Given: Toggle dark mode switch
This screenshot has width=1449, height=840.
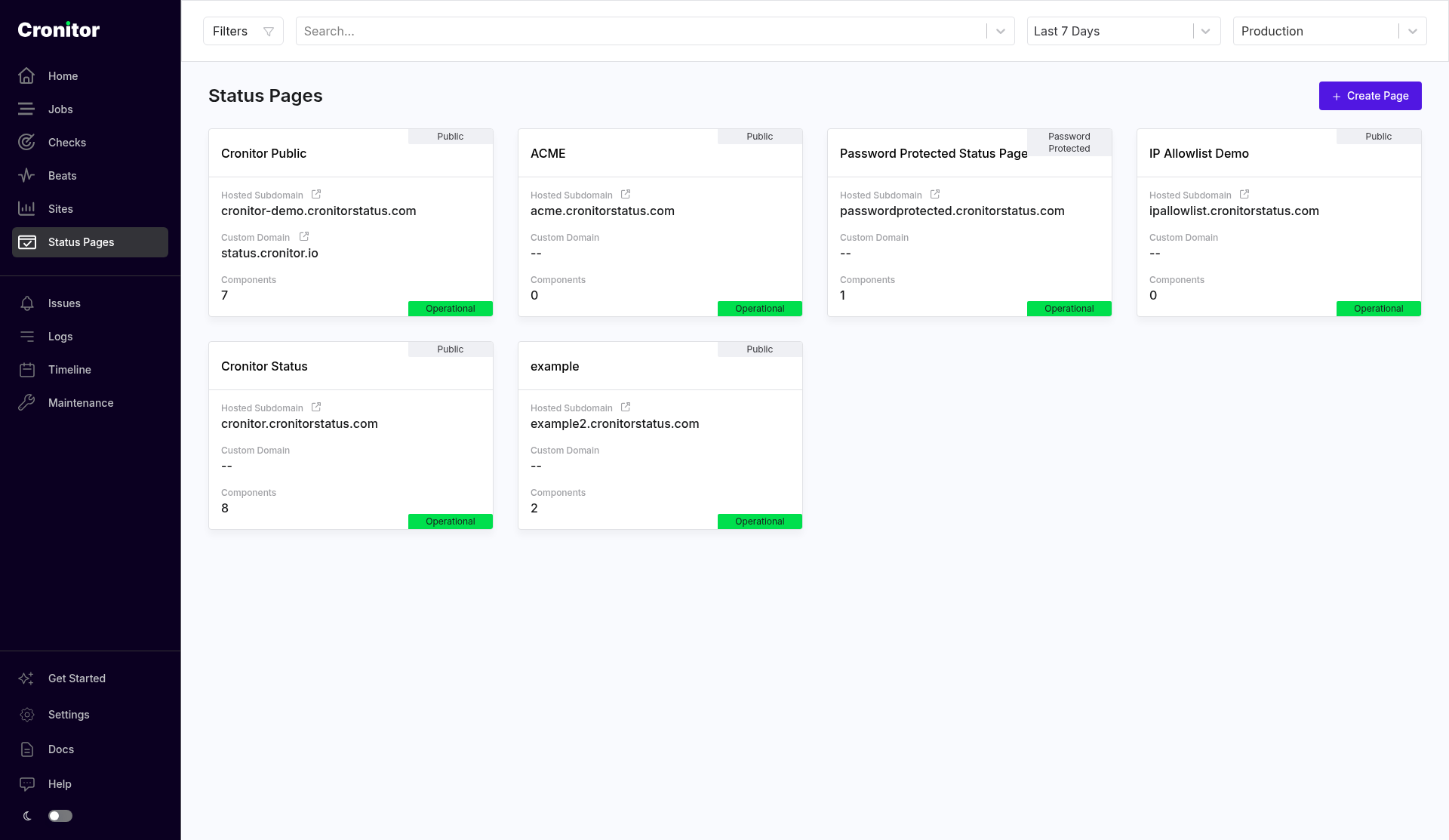Looking at the screenshot, I should 60,816.
